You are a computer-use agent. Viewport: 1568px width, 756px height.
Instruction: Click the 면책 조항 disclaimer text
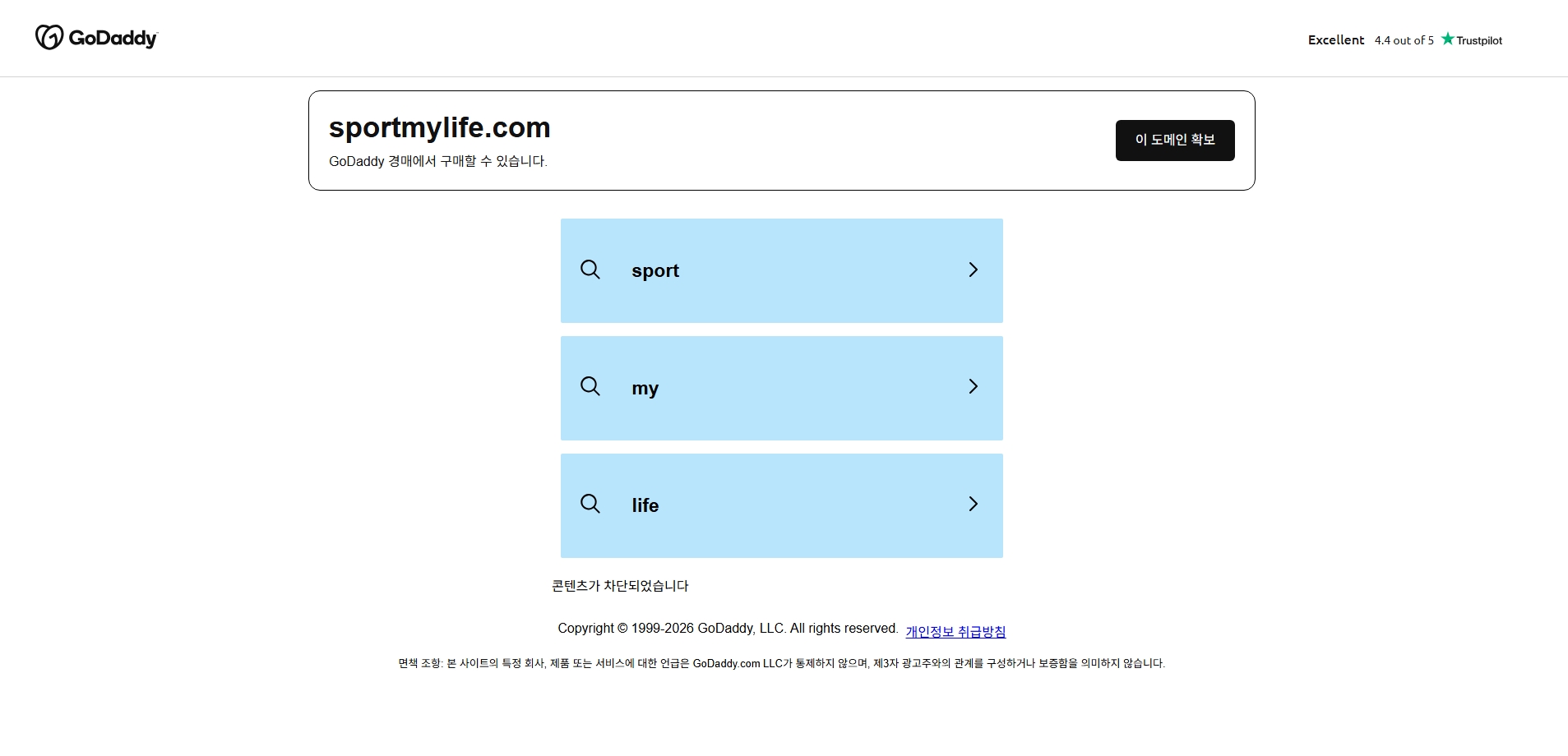coord(782,663)
